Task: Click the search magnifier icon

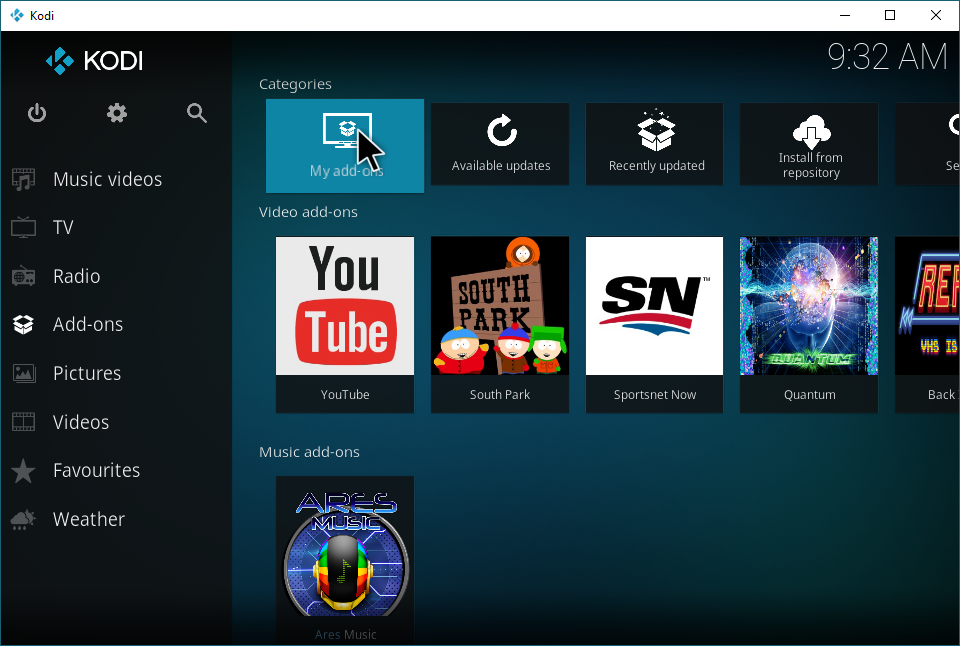Action: [197, 113]
